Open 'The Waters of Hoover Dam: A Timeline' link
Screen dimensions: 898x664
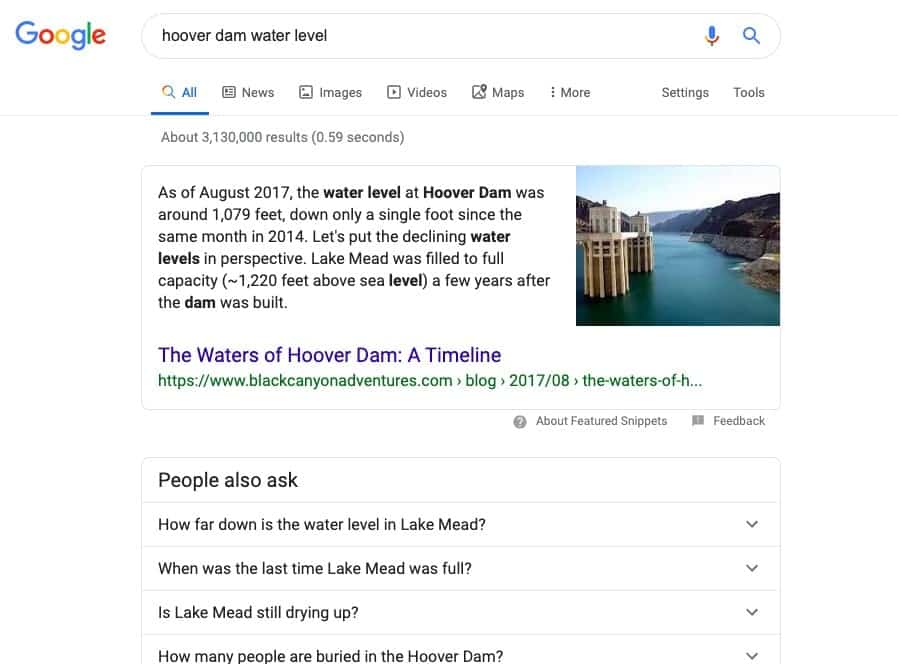point(329,355)
